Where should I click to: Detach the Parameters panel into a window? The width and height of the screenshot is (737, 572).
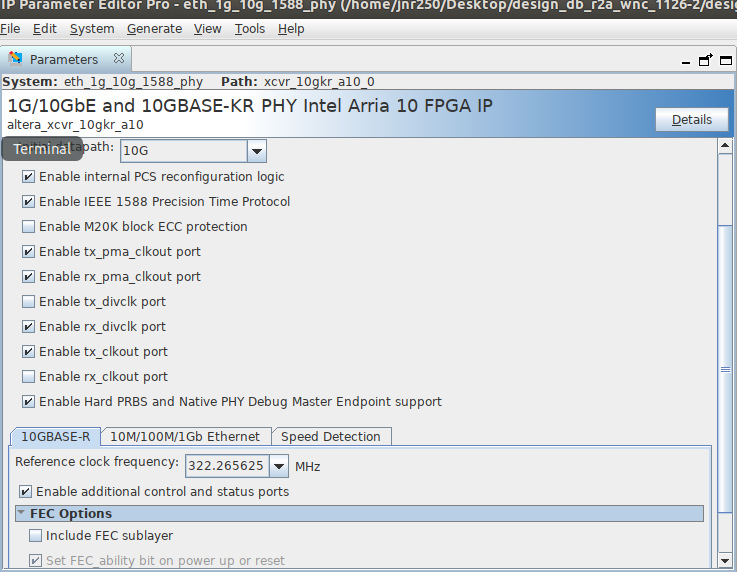pyautogui.click(x=706, y=60)
